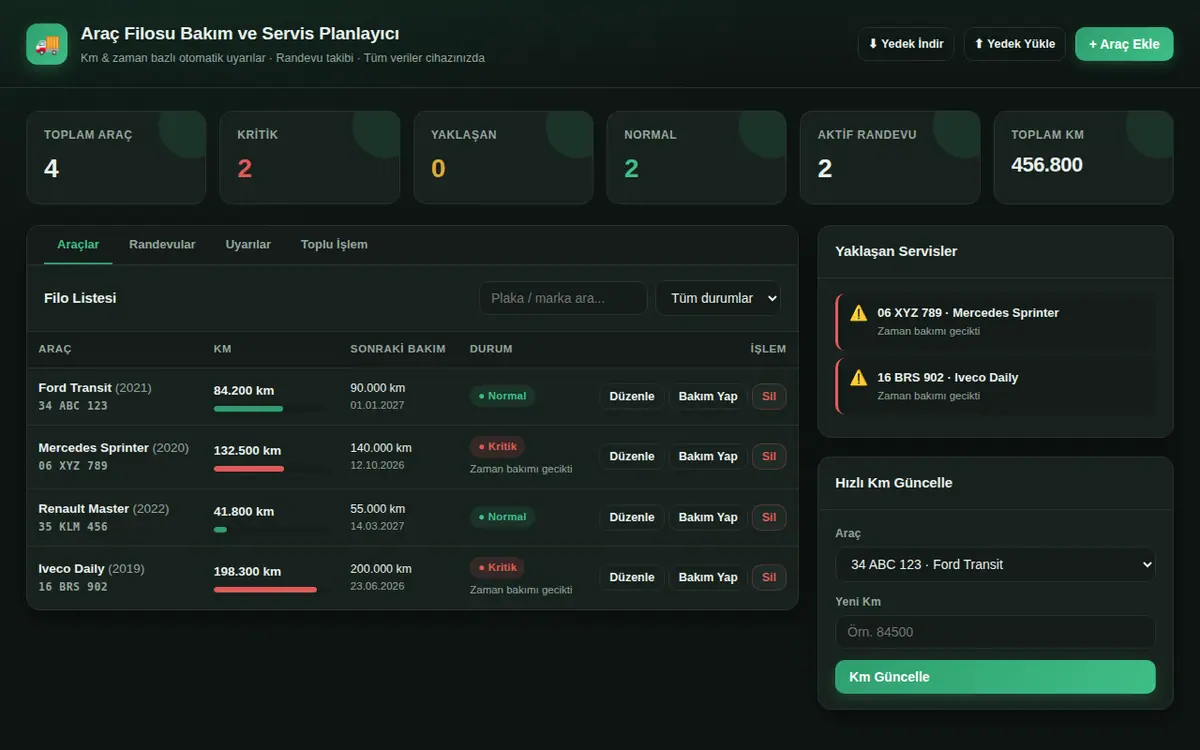Edit the Ford Transit with Düzenle
Image resolution: width=1200 pixels, height=750 pixels.
click(632, 396)
